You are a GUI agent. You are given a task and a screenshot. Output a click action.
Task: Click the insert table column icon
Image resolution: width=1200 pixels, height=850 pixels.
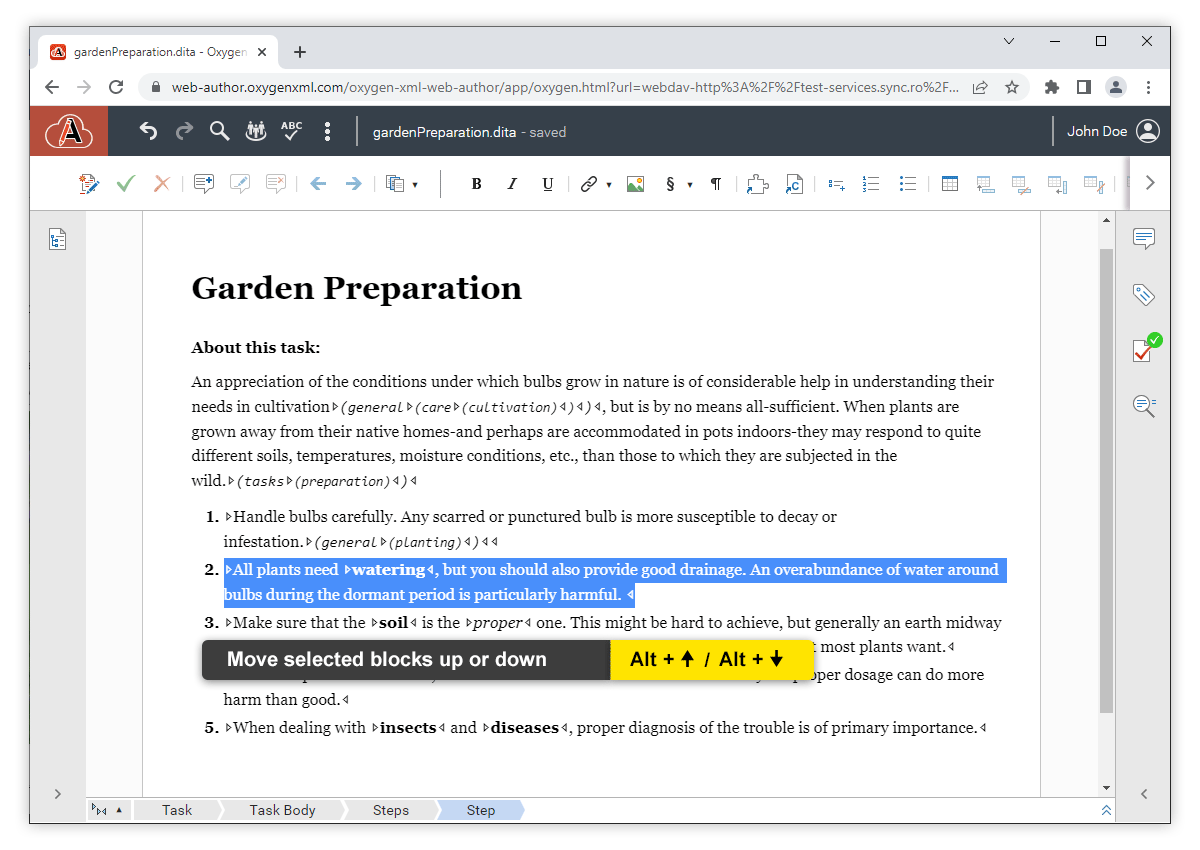(x=1057, y=184)
